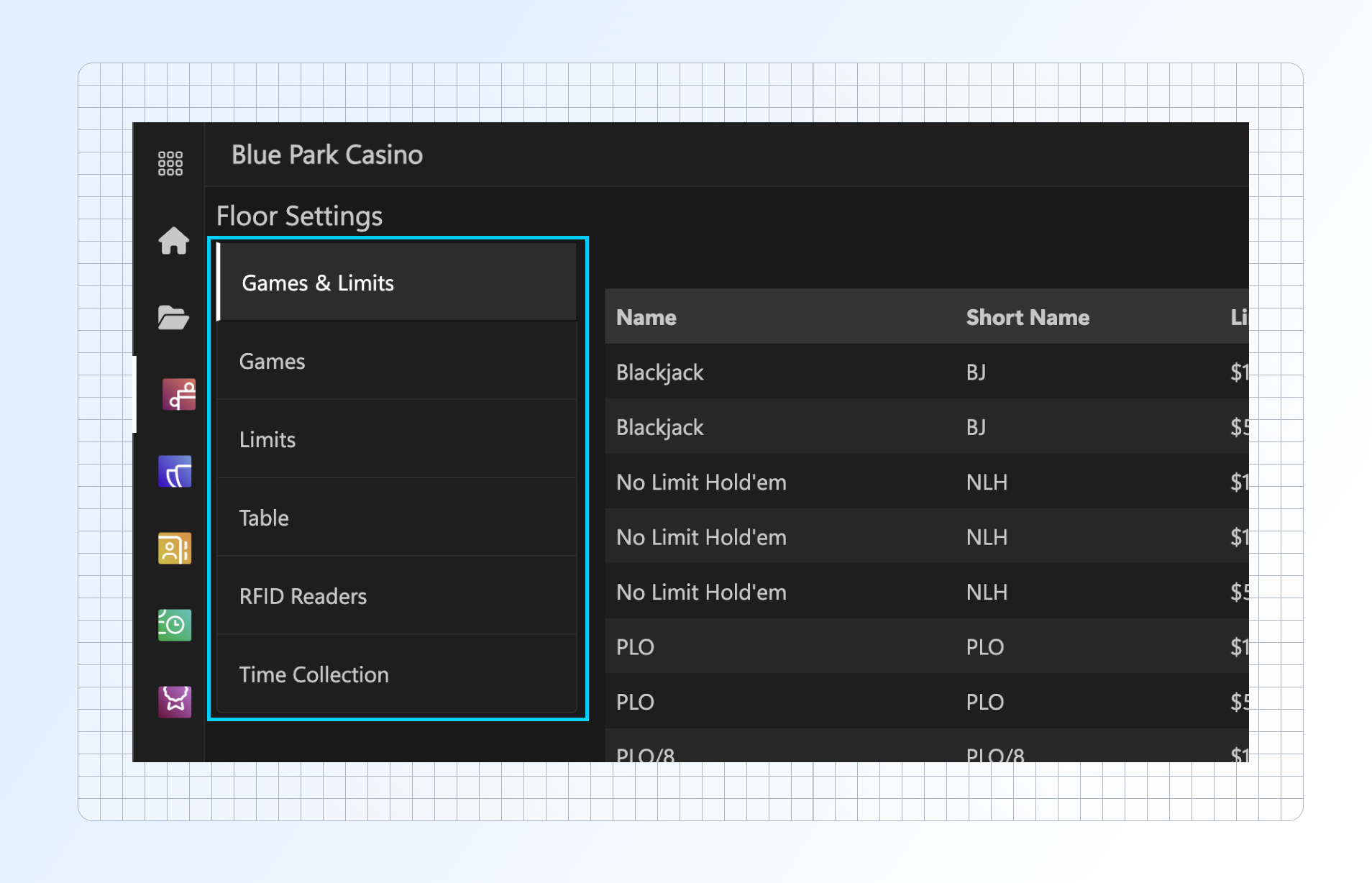Select the red floor layout icon
The image size is (1372, 883).
point(178,394)
